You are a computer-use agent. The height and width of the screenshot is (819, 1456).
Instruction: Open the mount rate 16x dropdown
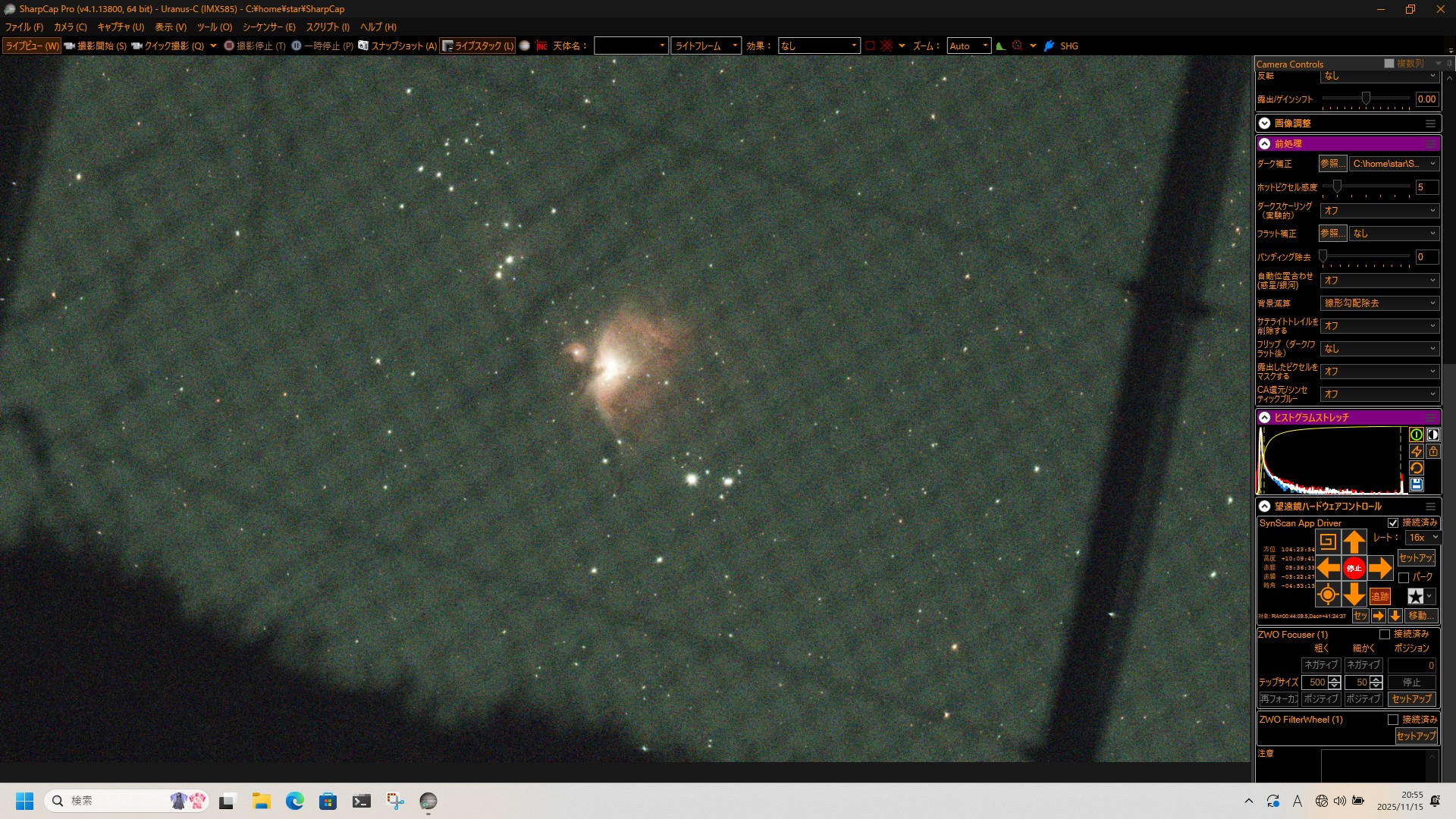pos(1423,538)
